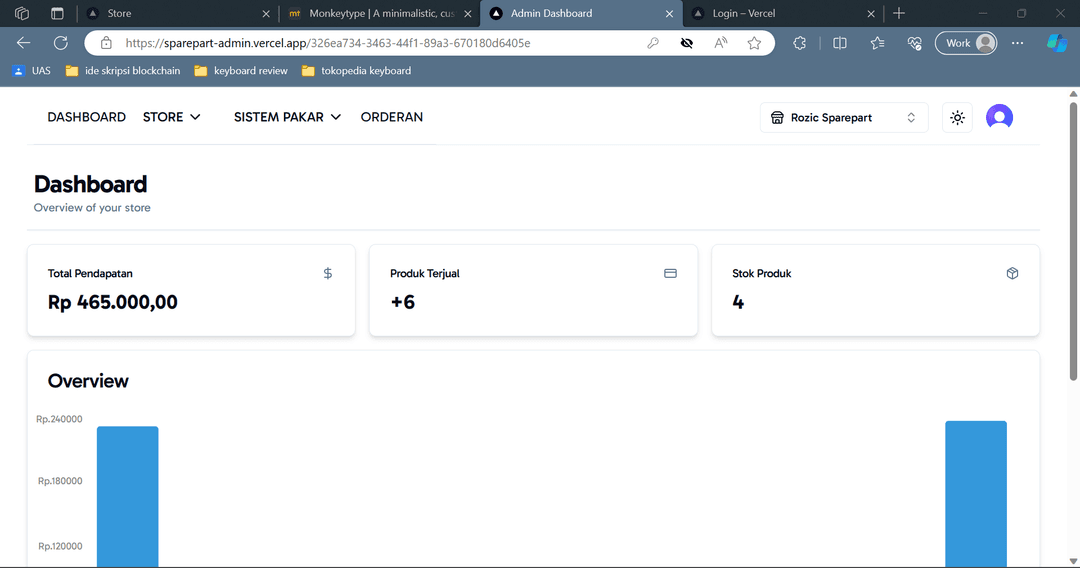
Task: Open the Work profile button
Action: [x=966, y=43]
